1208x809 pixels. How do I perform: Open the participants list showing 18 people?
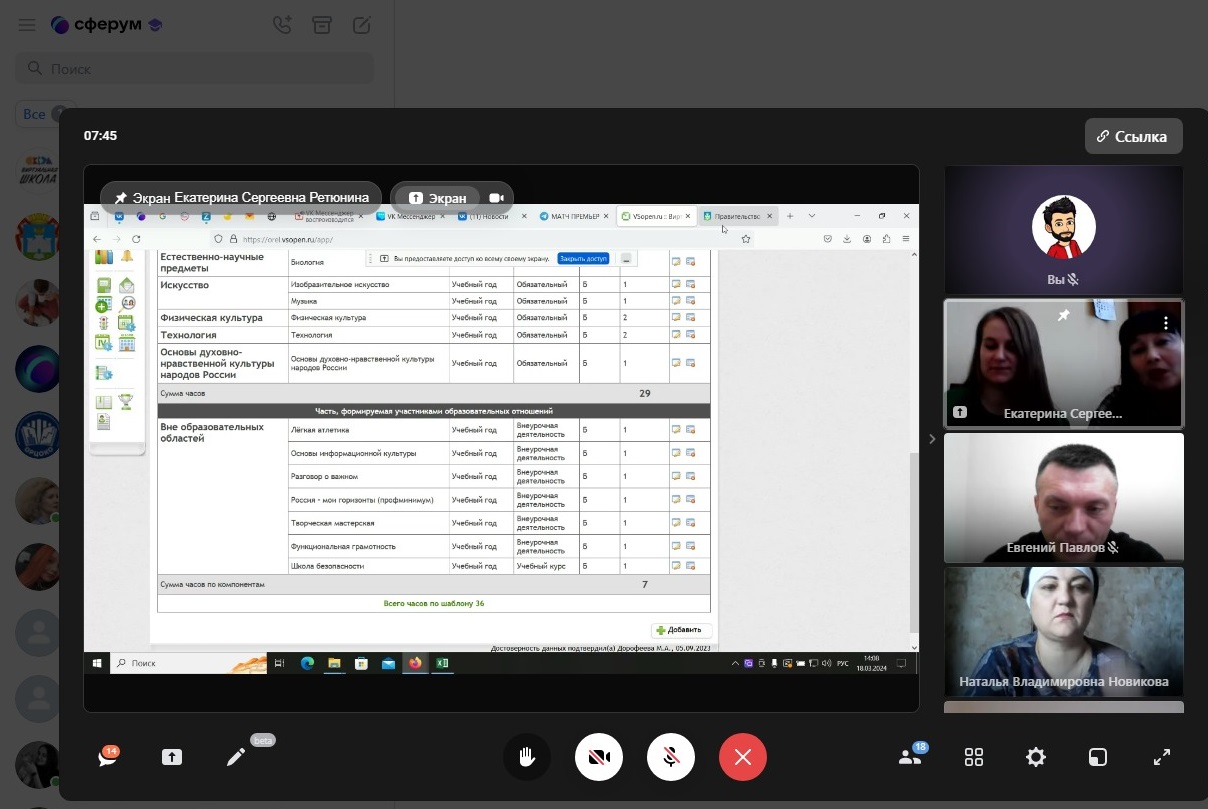[910, 757]
